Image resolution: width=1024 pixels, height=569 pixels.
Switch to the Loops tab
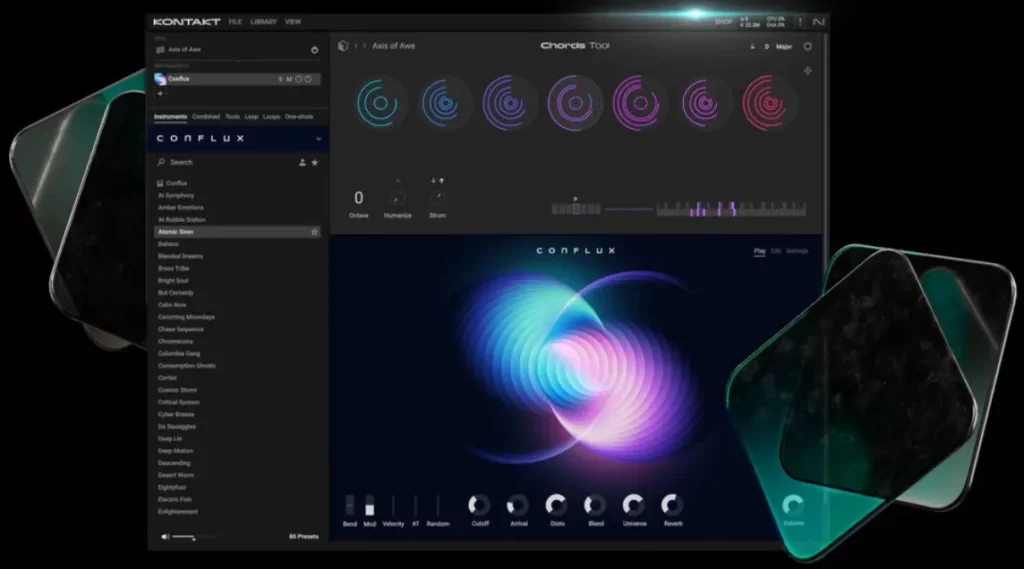[272, 117]
